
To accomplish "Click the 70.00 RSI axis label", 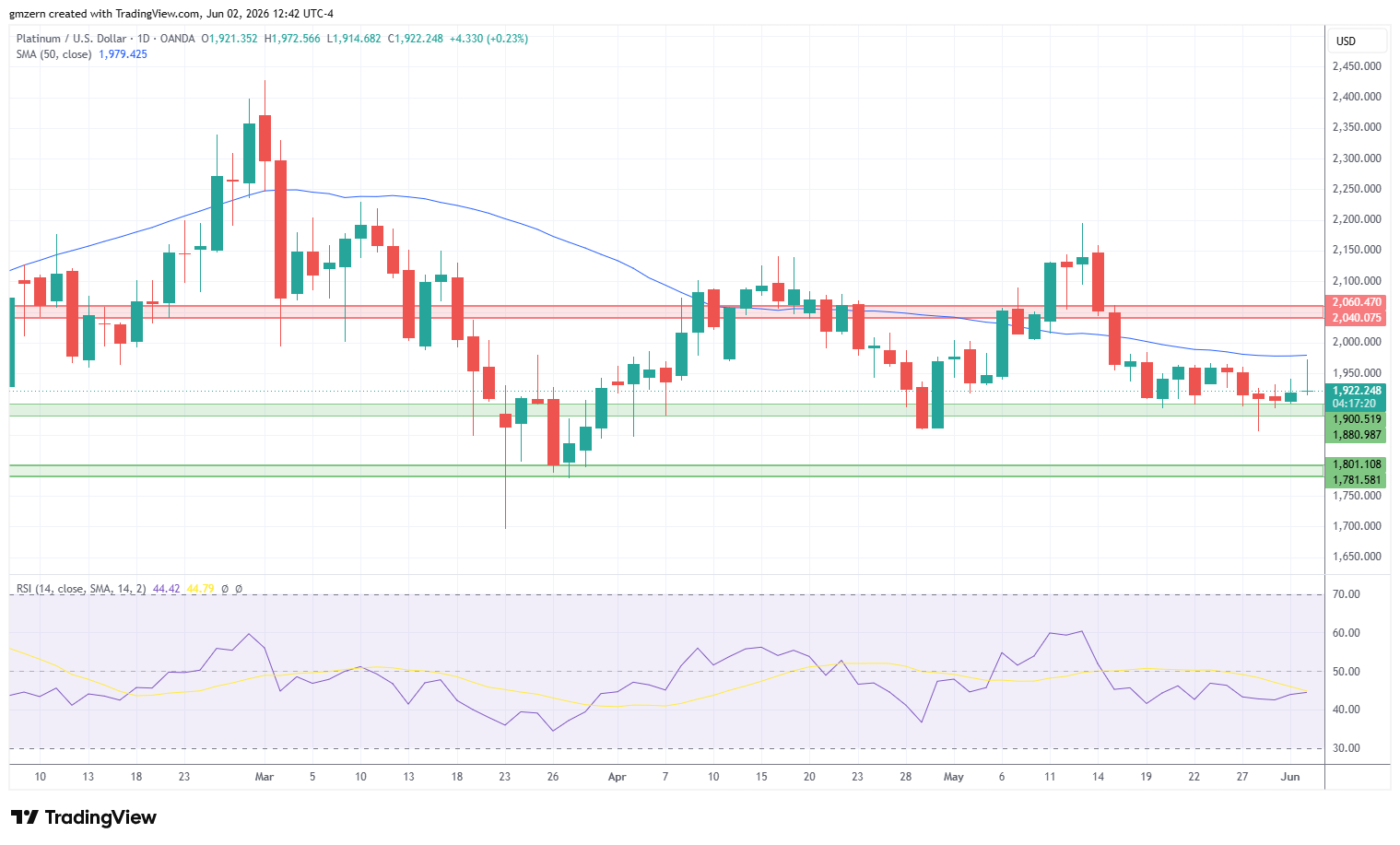I will (1347, 594).
